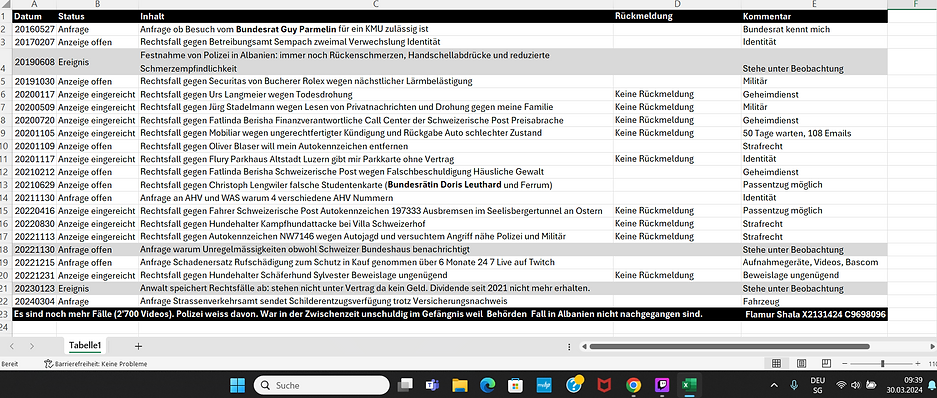937x398 pixels.
Task: Open Task View from the taskbar
Action: (x=406, y=385)
